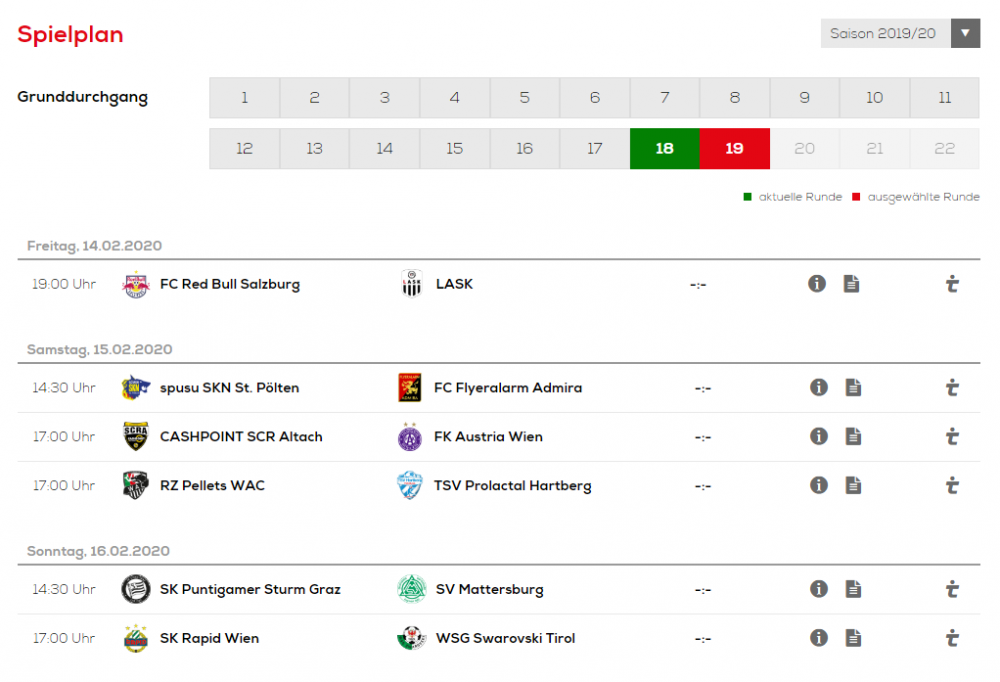This screenshot has height=682, width=1000.
Task: Open the FK Austria Wien team link
Action: tap(489, 436)
